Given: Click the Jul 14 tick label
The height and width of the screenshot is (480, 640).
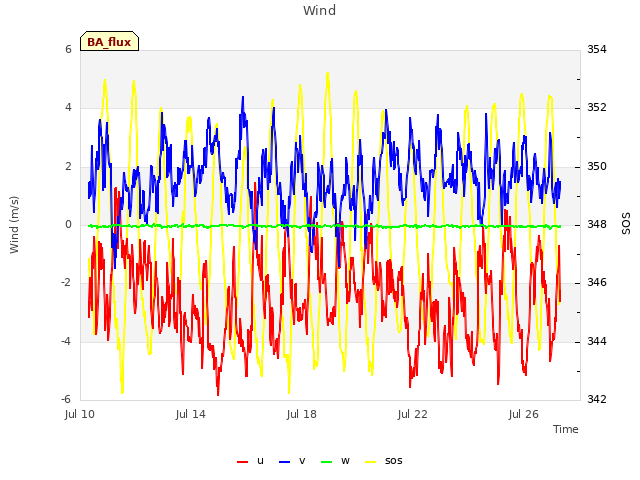Looking at the screenshot, I should click(x=191, y=414).
